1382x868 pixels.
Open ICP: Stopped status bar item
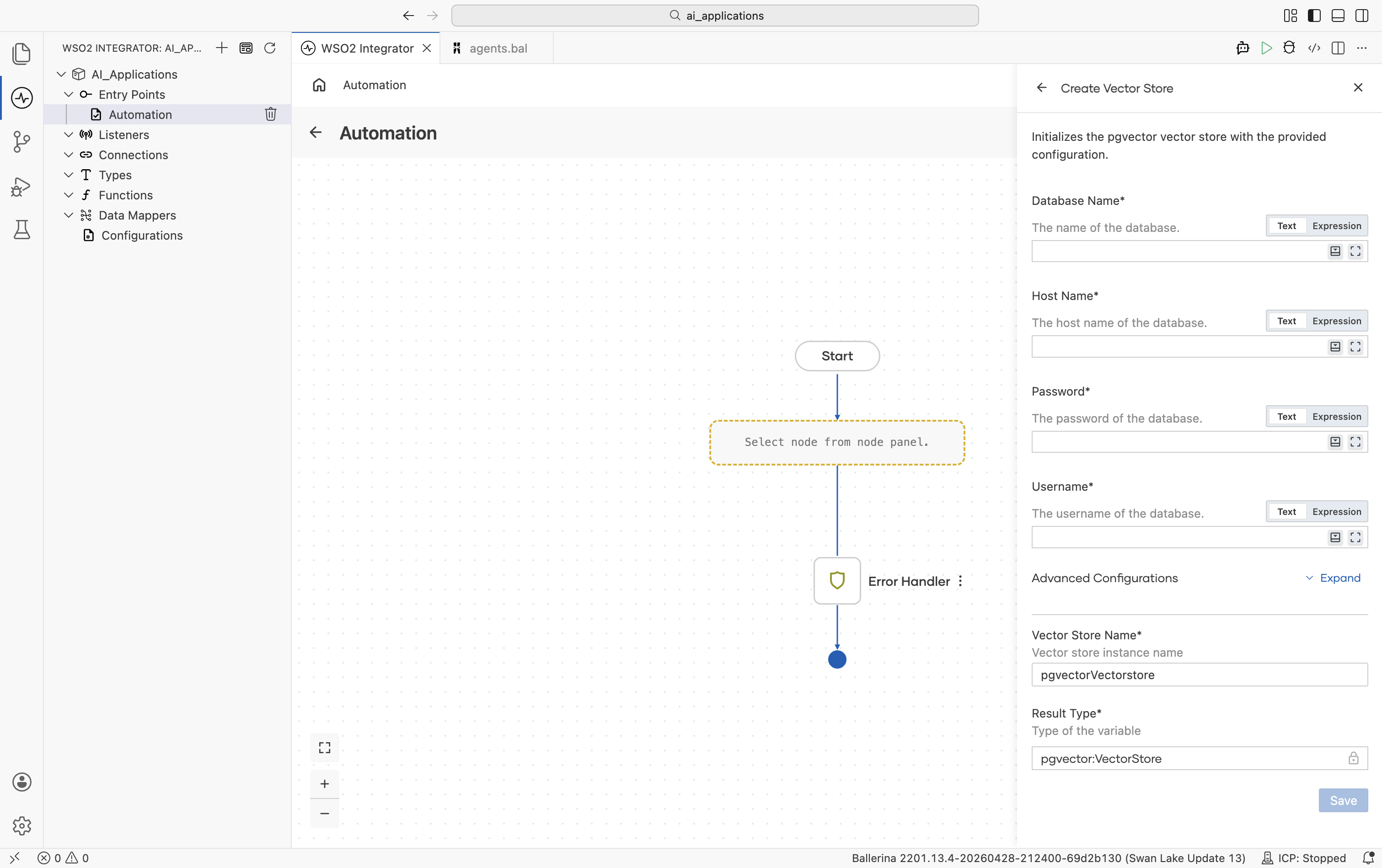point(1304,857)
